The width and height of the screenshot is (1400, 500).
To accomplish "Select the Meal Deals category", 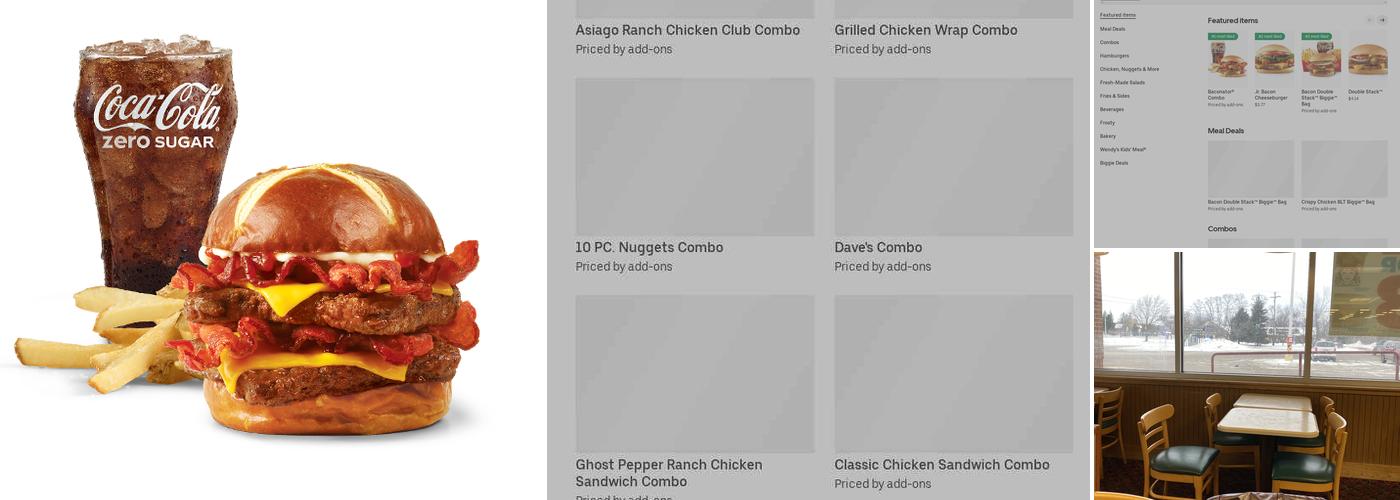I will (1112, 29).
